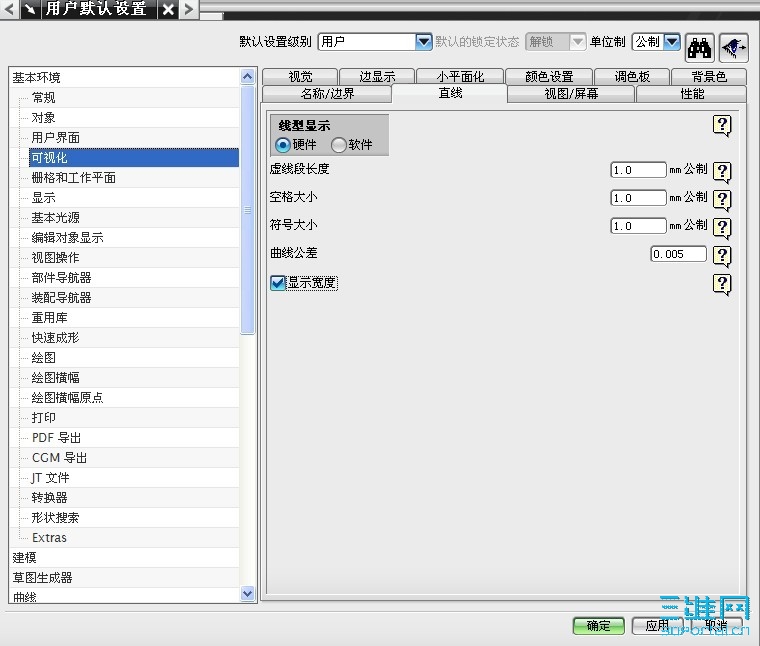Click the 虚线段长度 input field
The width and height of the screenshot is (760, 646).
(638, 170)
